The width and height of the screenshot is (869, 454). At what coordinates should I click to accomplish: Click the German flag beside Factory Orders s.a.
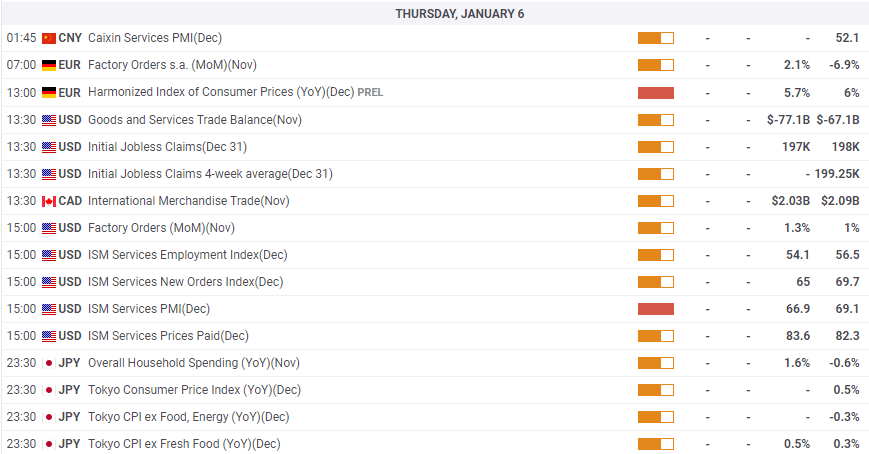coord(49,65)
